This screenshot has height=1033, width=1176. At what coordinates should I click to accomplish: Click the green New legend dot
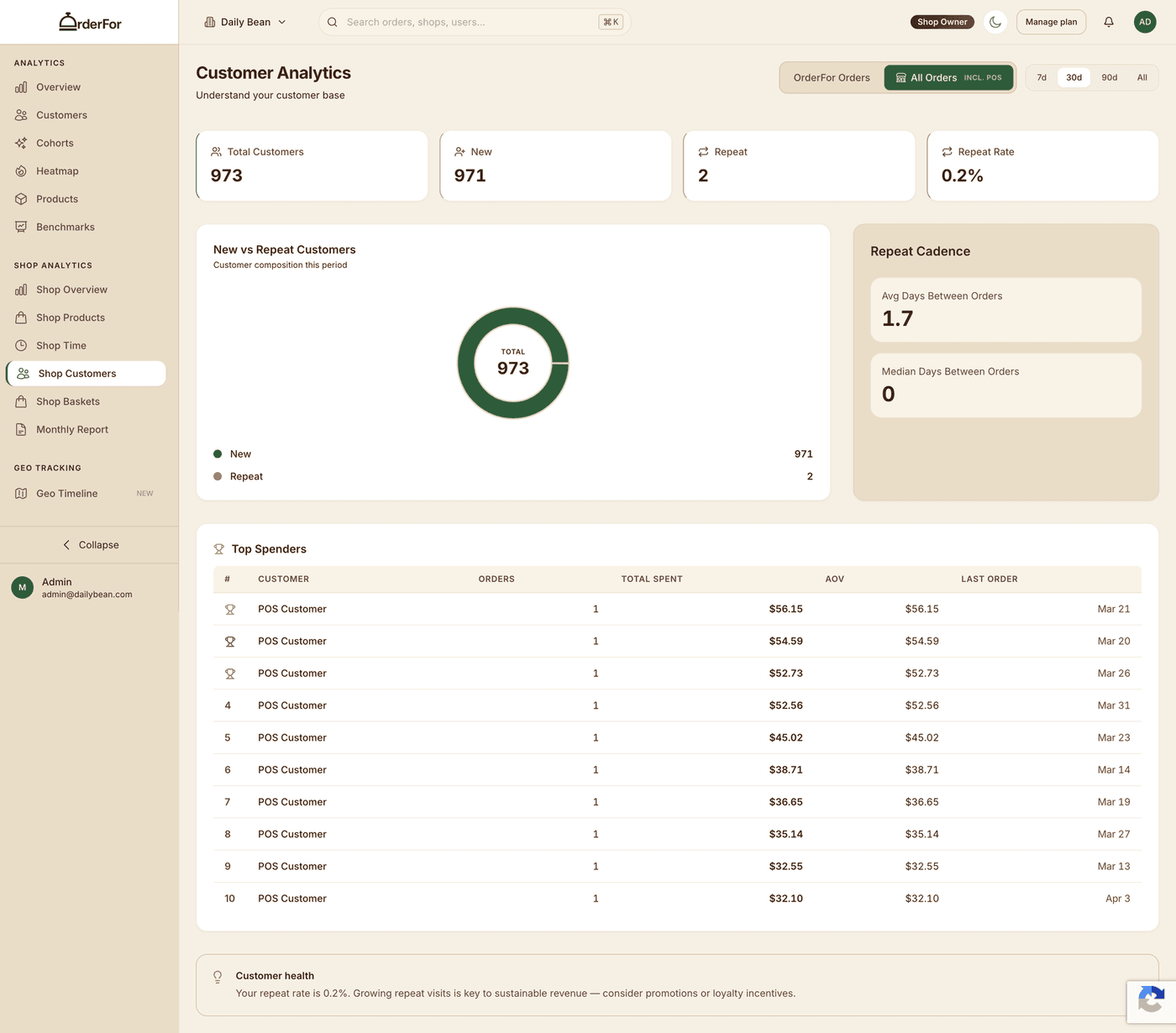coord(218,454)
